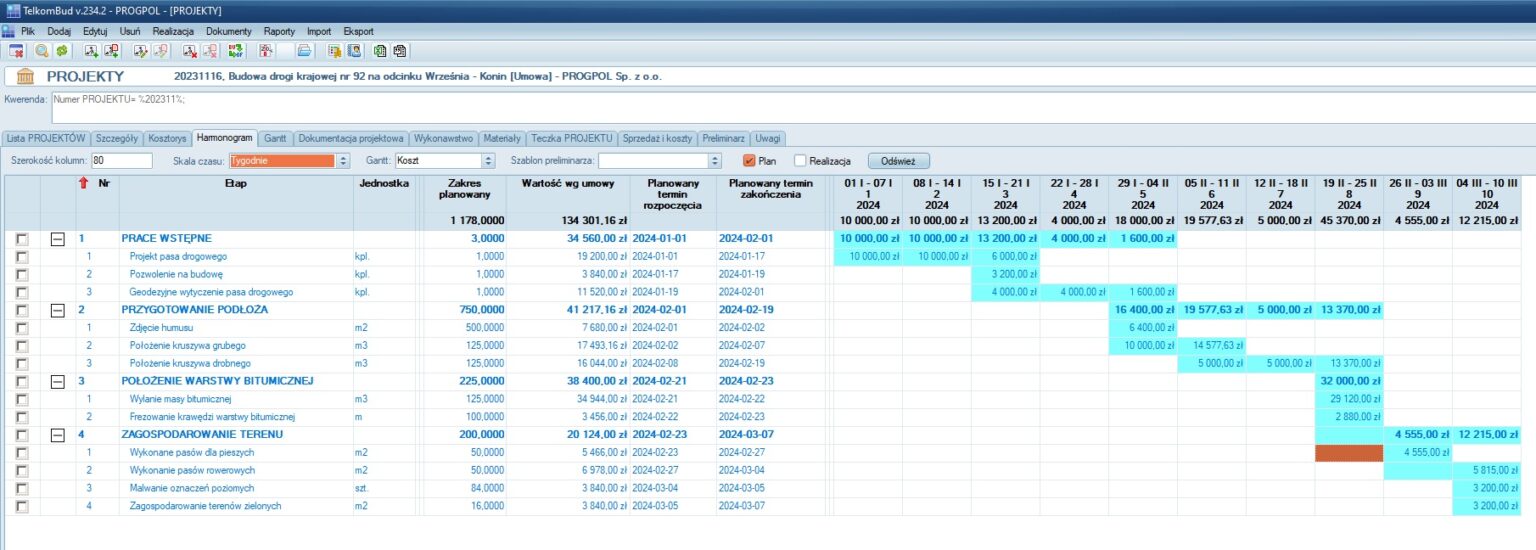Screen dimensions: 1536x550
Task: Tick the checkbox for PRACE WSTĘPNE row
Action: point(22,239)
